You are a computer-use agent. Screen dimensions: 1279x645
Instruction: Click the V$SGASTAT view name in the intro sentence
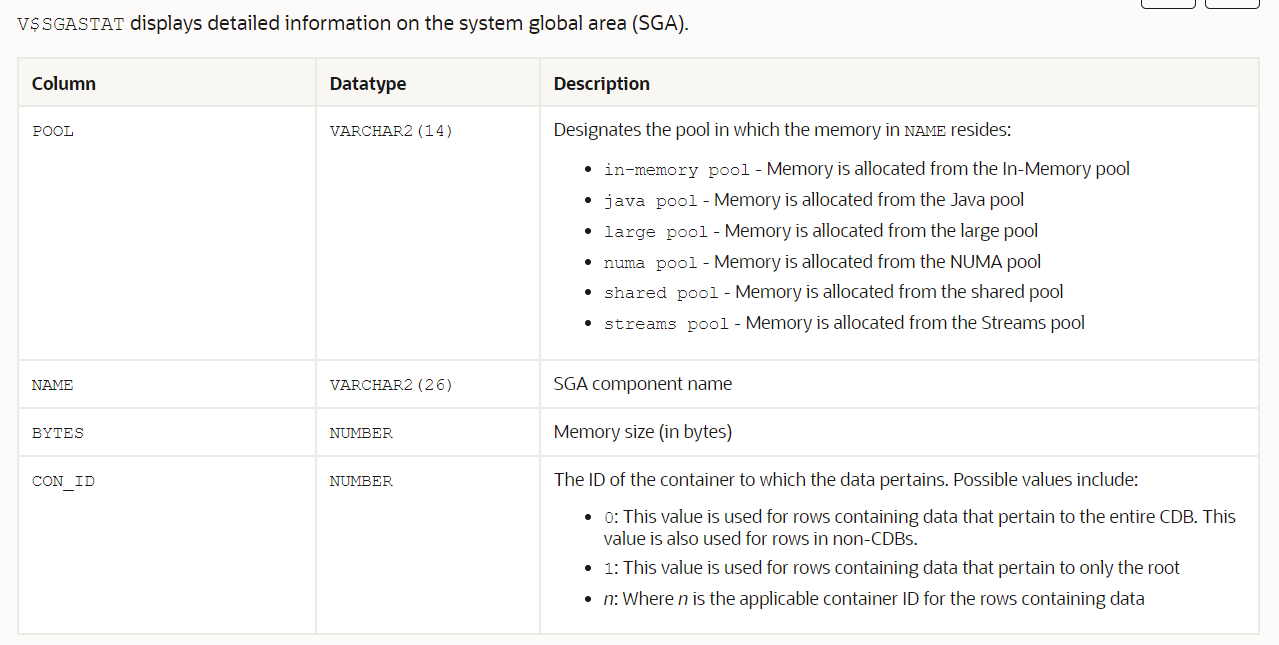click(x=71, y=24)
